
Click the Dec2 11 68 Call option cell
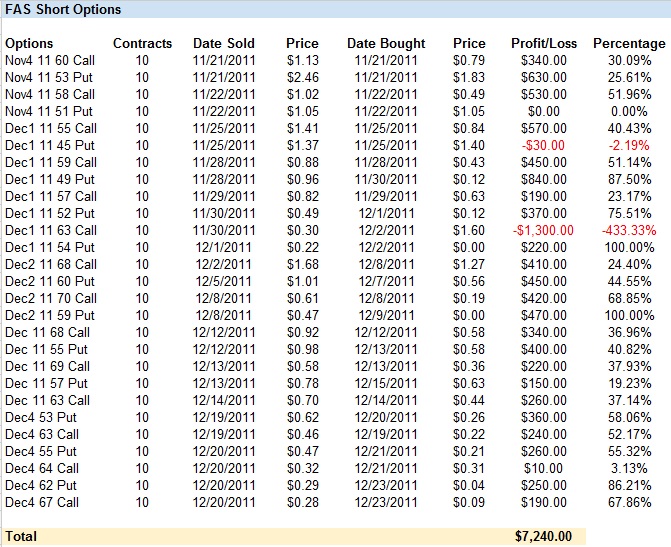pos(51,264)
